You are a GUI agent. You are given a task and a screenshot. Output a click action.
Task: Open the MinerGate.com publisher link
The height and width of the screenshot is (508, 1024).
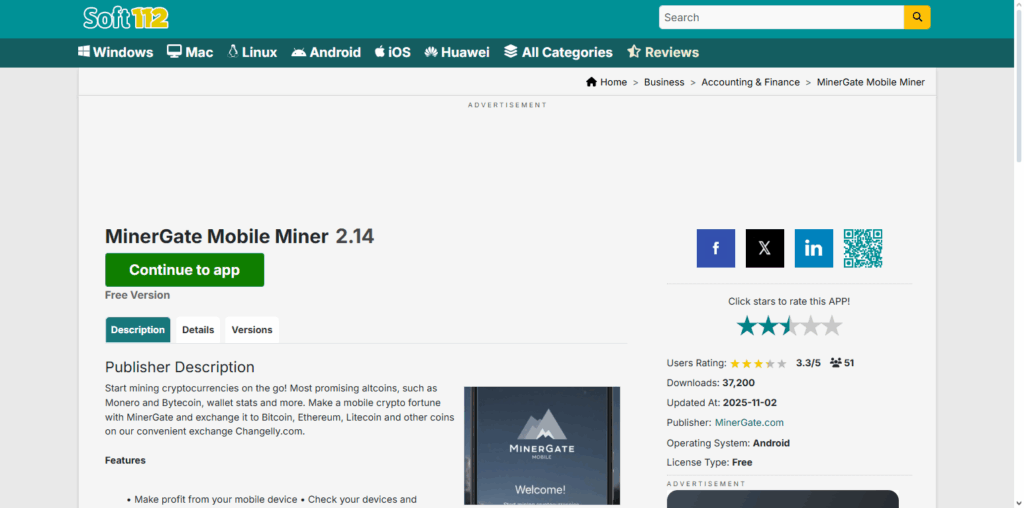point(749,422)
